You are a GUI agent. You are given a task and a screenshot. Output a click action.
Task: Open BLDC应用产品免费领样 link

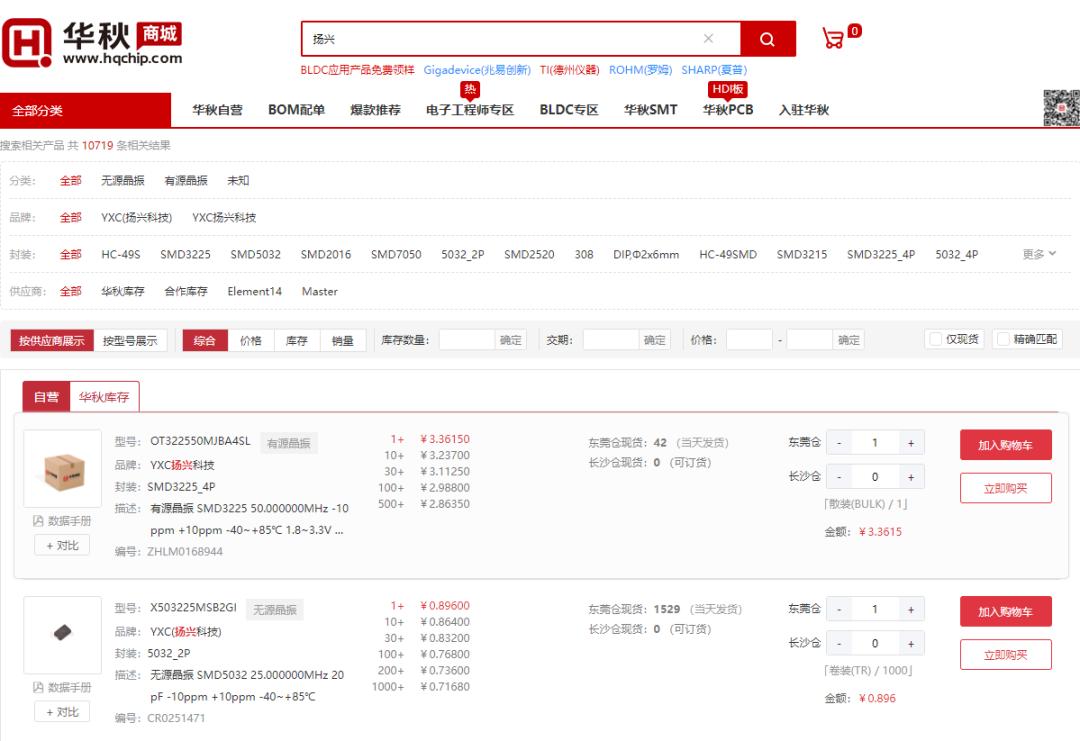357,70
